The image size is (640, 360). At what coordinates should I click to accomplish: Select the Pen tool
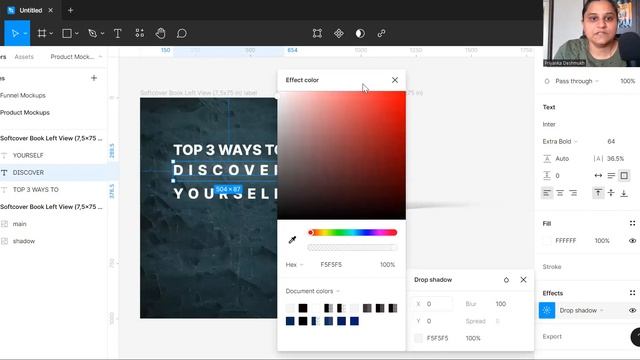[x=93, y=33]
